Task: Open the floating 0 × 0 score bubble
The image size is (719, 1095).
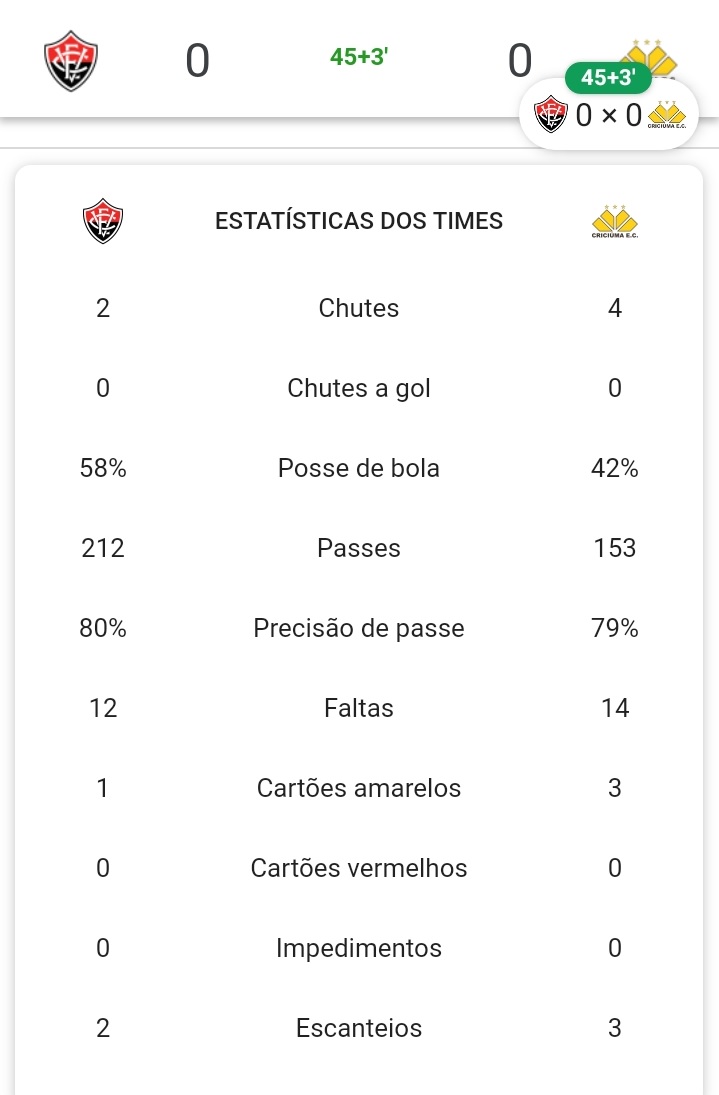Action: pos(609,114)
